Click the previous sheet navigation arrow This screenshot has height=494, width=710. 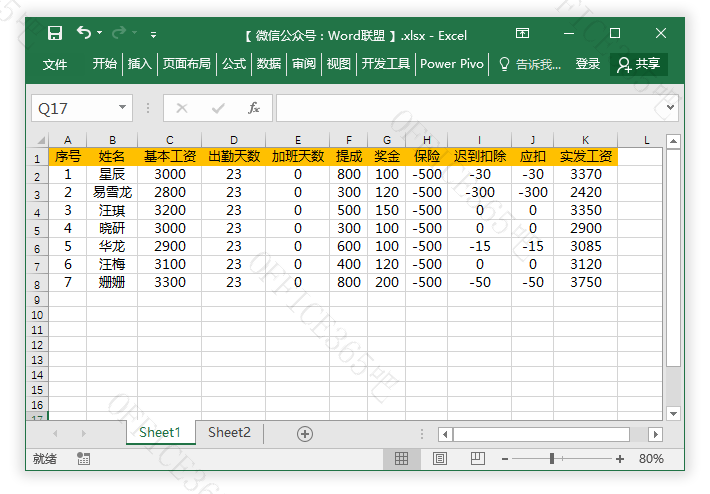pyautogui.click(x=55, y=434)
